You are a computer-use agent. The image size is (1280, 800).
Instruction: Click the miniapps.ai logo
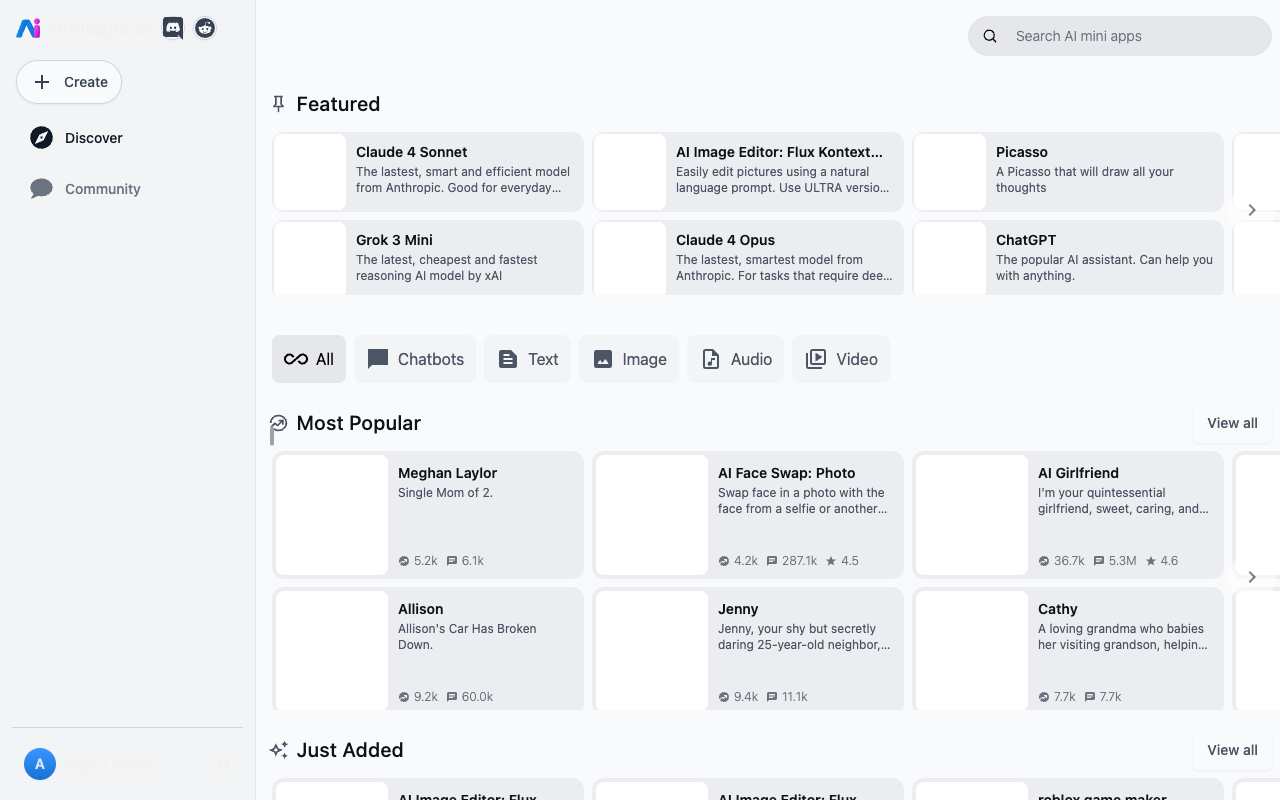(x=29, y=28)
